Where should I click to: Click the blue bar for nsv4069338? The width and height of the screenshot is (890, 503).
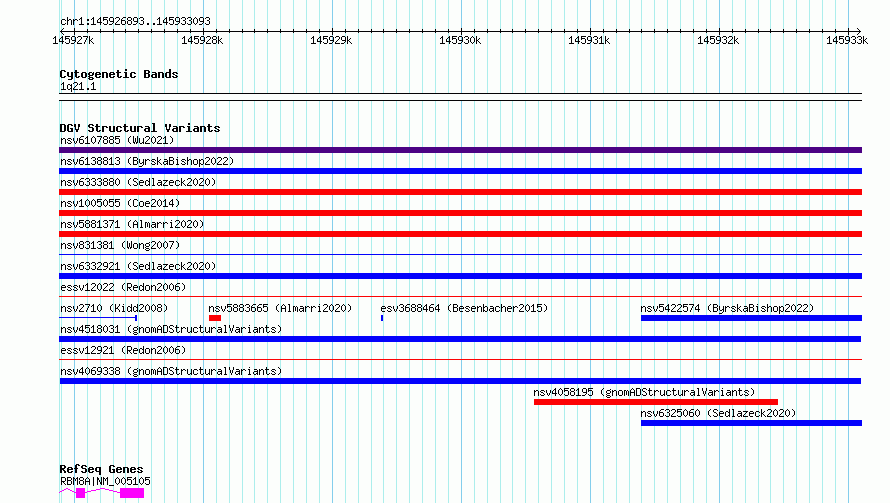(x=460, y=381)
